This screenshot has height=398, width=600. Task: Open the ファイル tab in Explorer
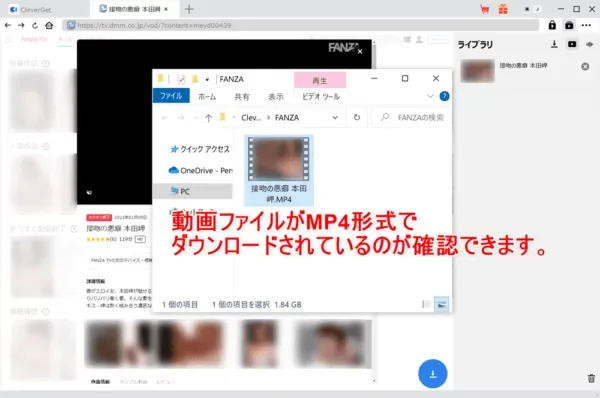click(171, 96)
